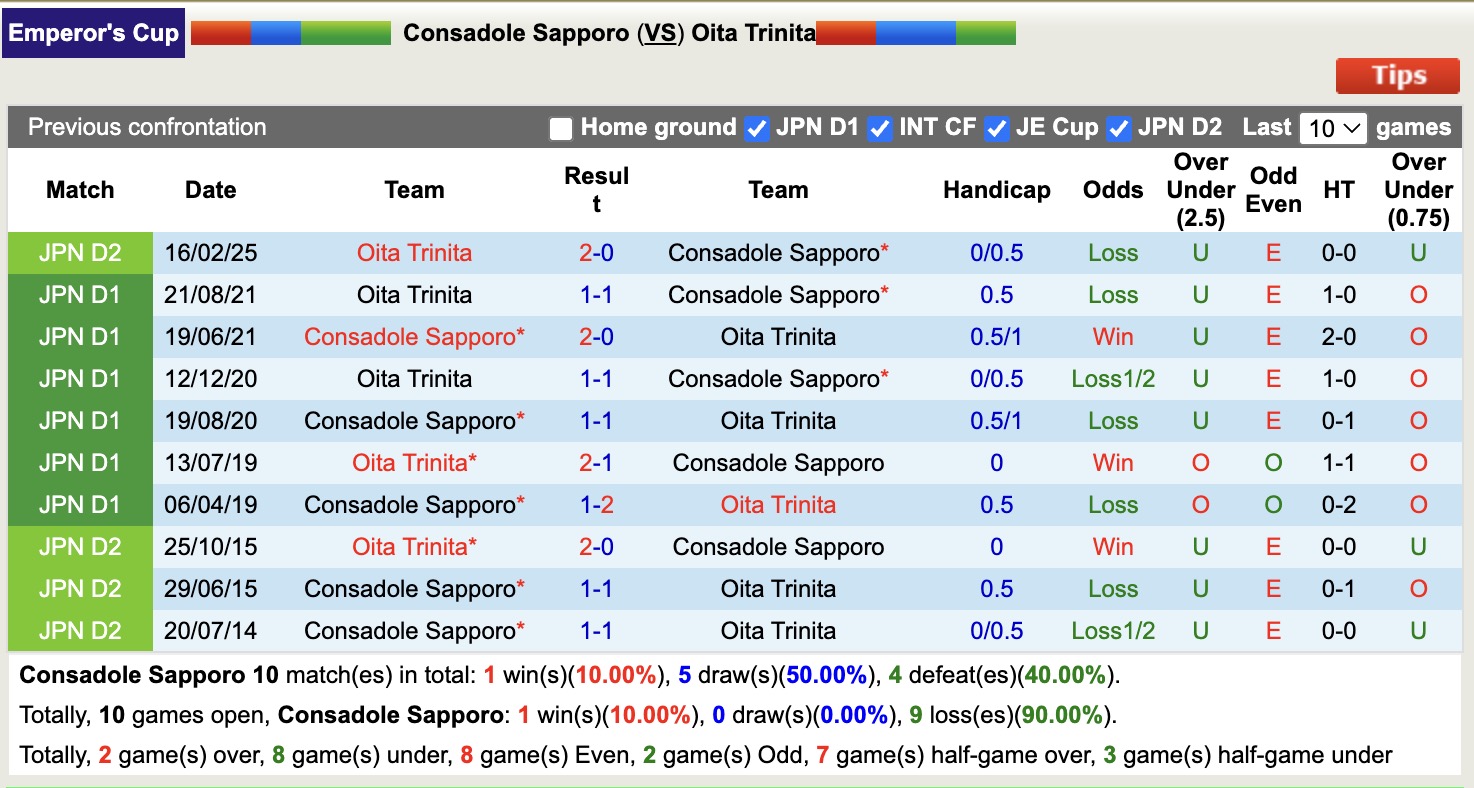1474x788 pixels.
Task: Select the Handicap column header
Action: (x=996, y=189)
